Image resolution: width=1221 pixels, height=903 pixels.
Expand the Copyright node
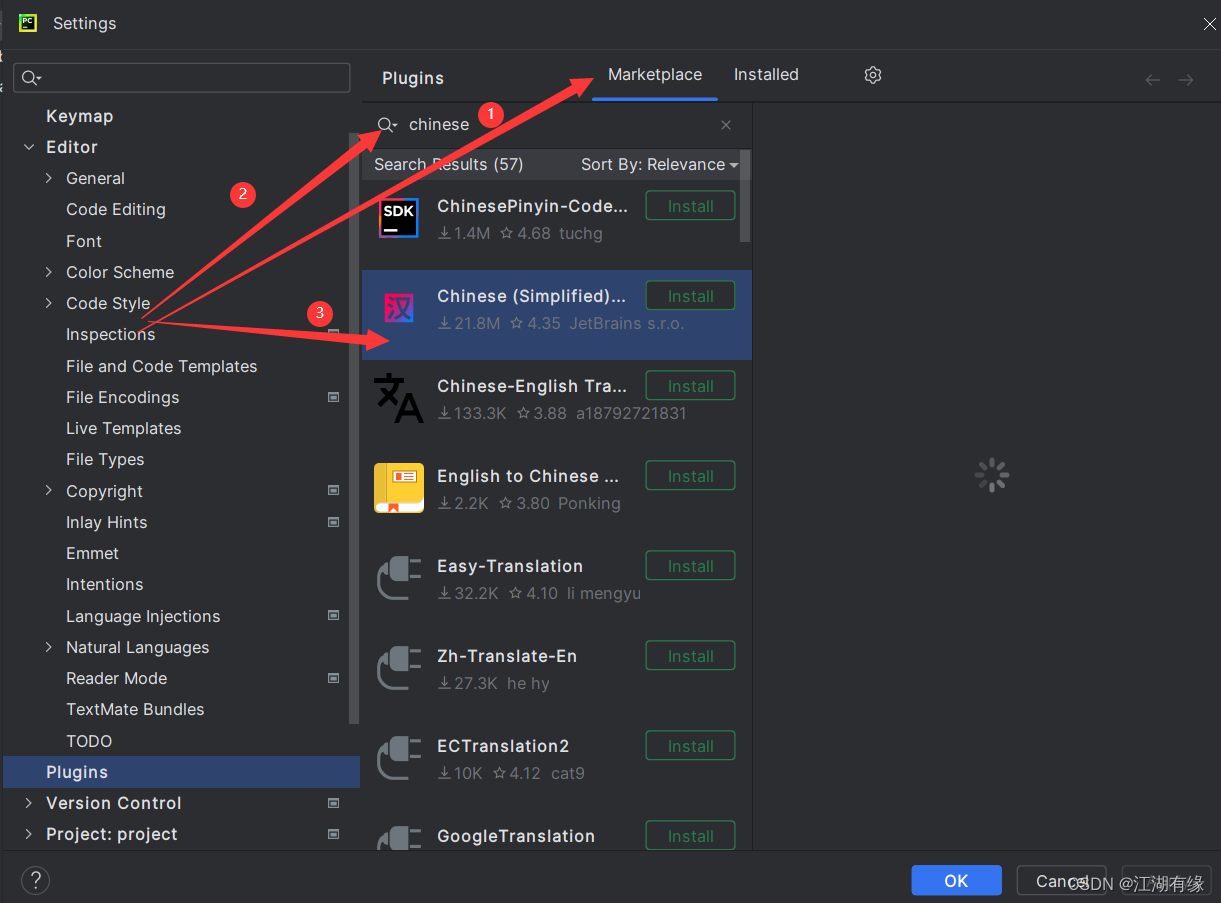click(x=49, y=491)
